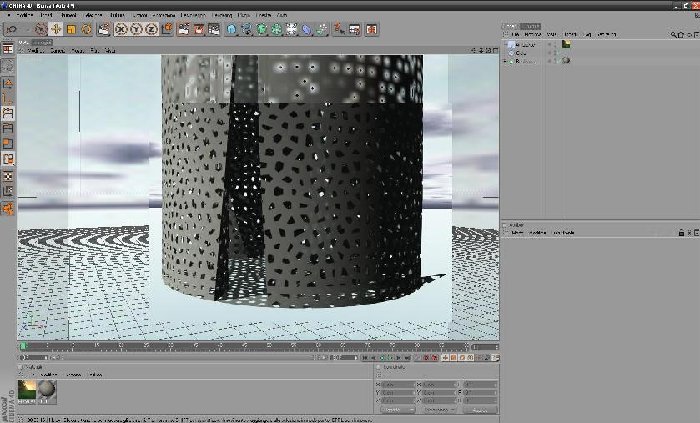Click the landscape texture tag on first object
The width and height of the screenshot is (700, 423).
coord(566,44)
